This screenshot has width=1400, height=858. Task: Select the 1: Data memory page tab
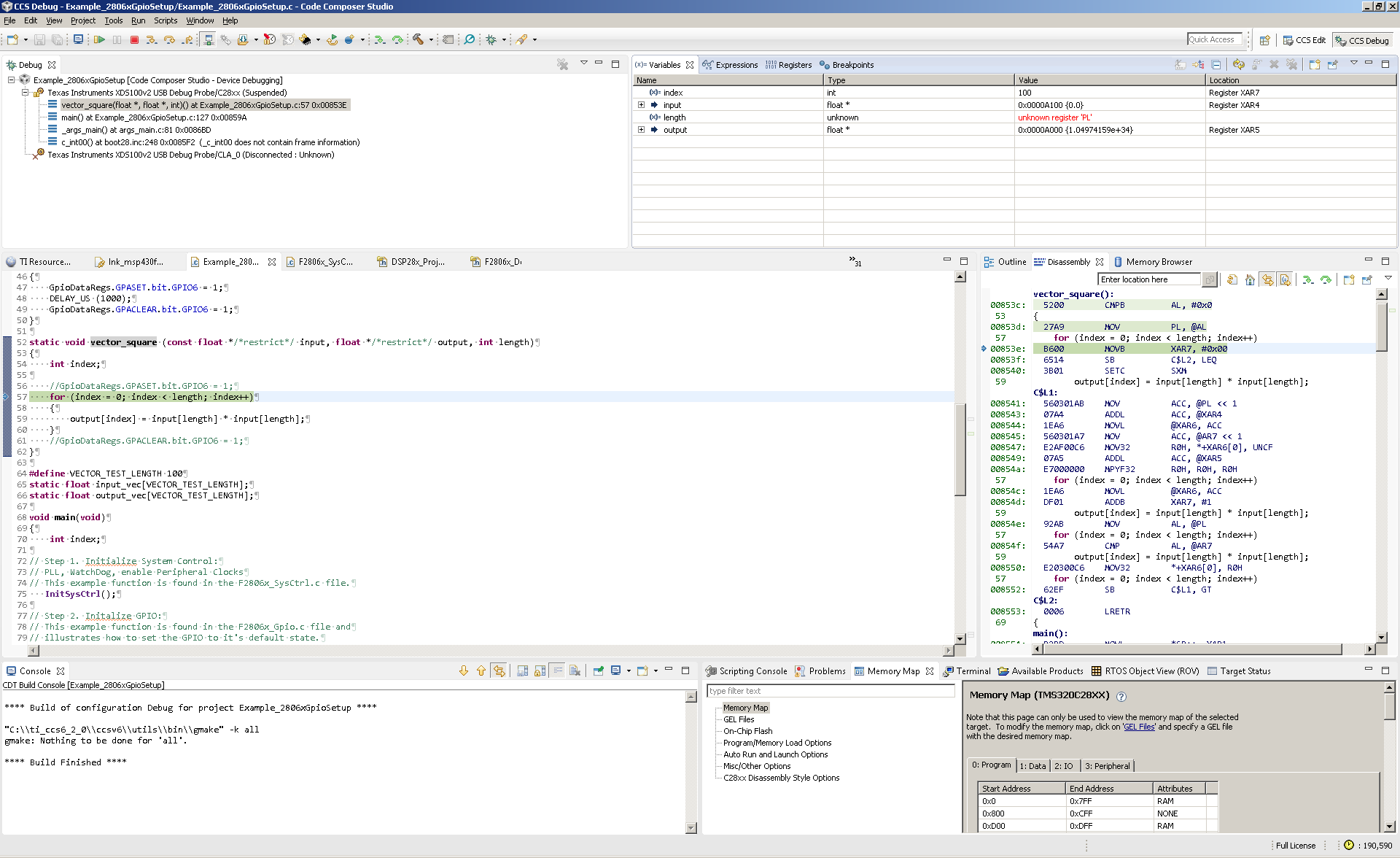[x=1032, y=766]
